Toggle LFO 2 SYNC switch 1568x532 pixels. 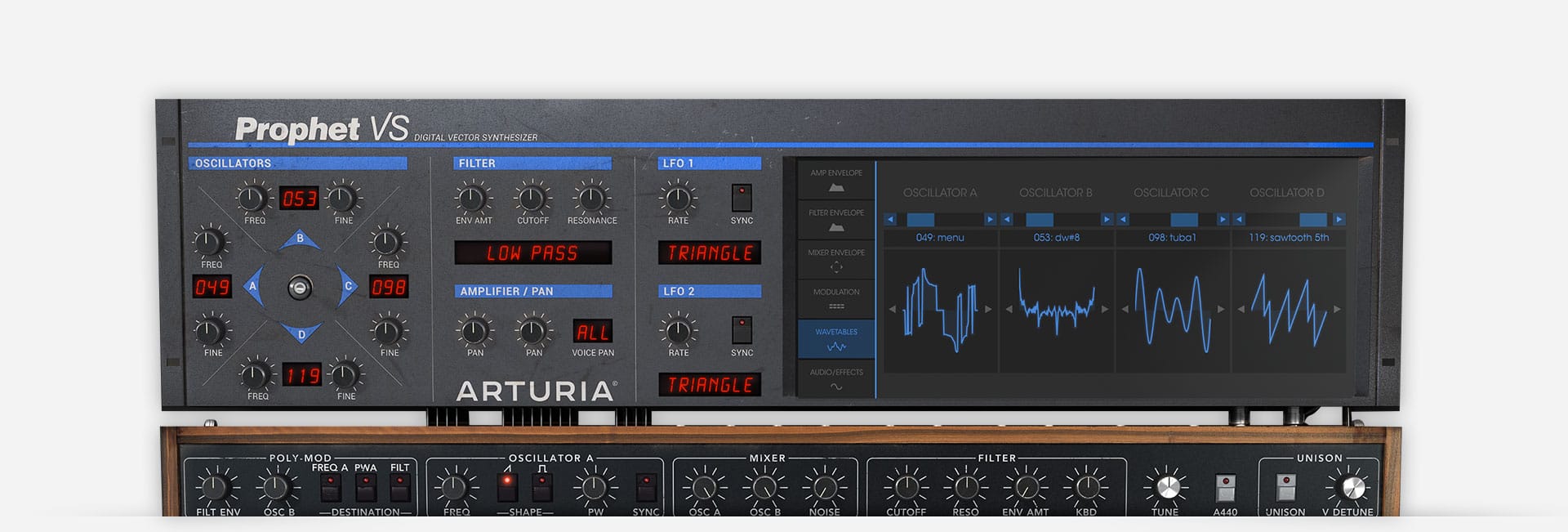coord(742,330)
